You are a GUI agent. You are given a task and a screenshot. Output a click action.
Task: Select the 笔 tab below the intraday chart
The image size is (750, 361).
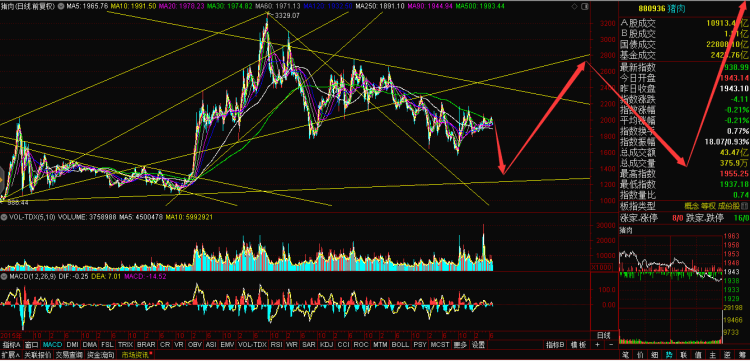pos(626,355)
